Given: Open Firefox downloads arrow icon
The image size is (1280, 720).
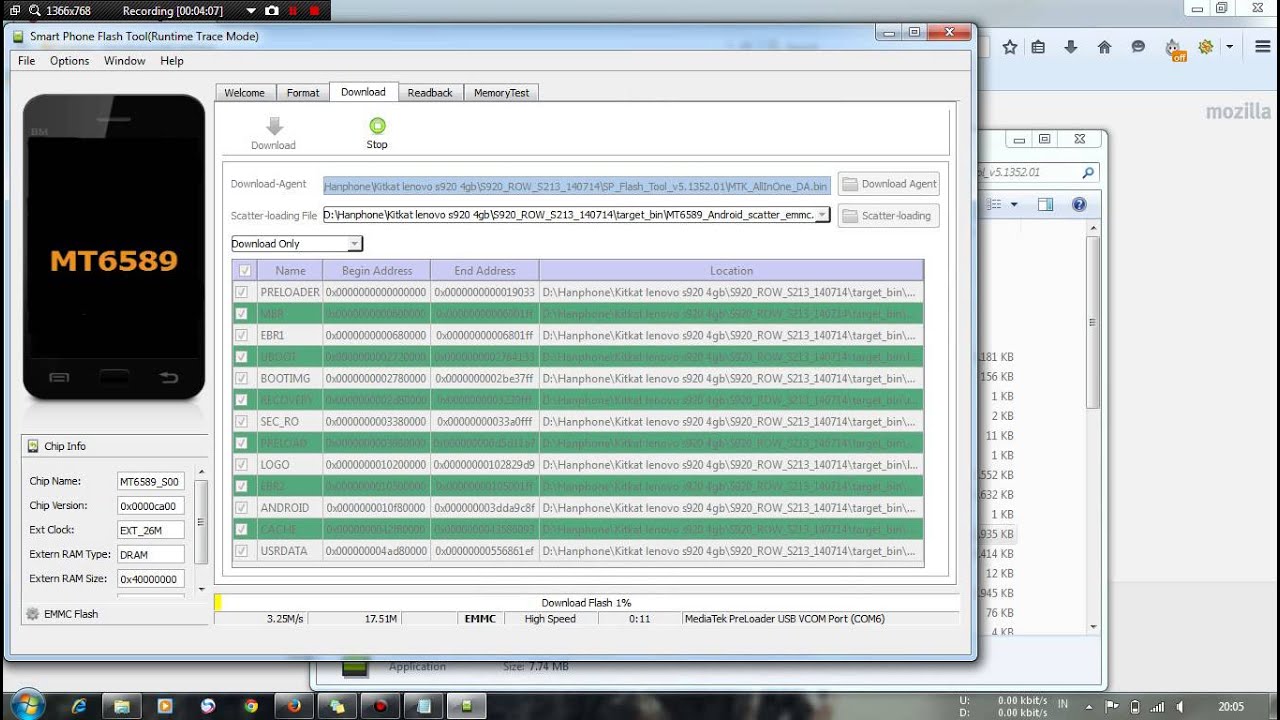Looking at the screenshot, I should pyautogui.click(x=1071, y=47).
